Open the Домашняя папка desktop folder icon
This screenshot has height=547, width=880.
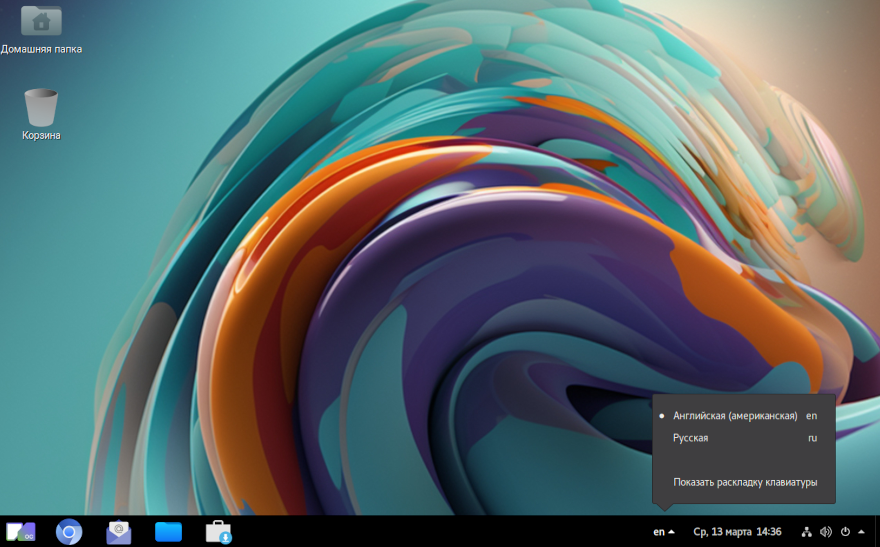coord(41,20)
